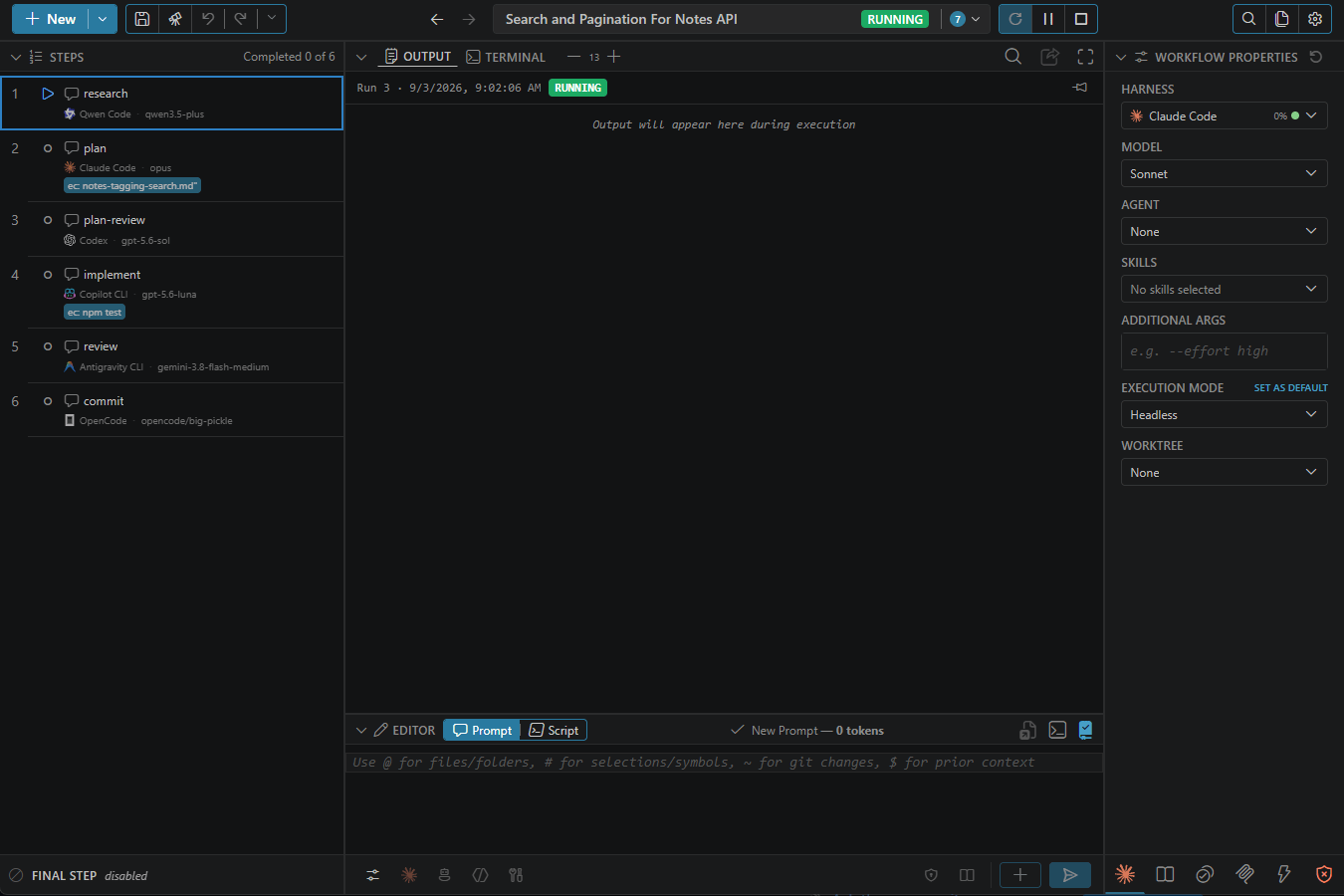Select the plan-review step
1344x896 pixels.
pyautogui.click(x=172, y=229)
